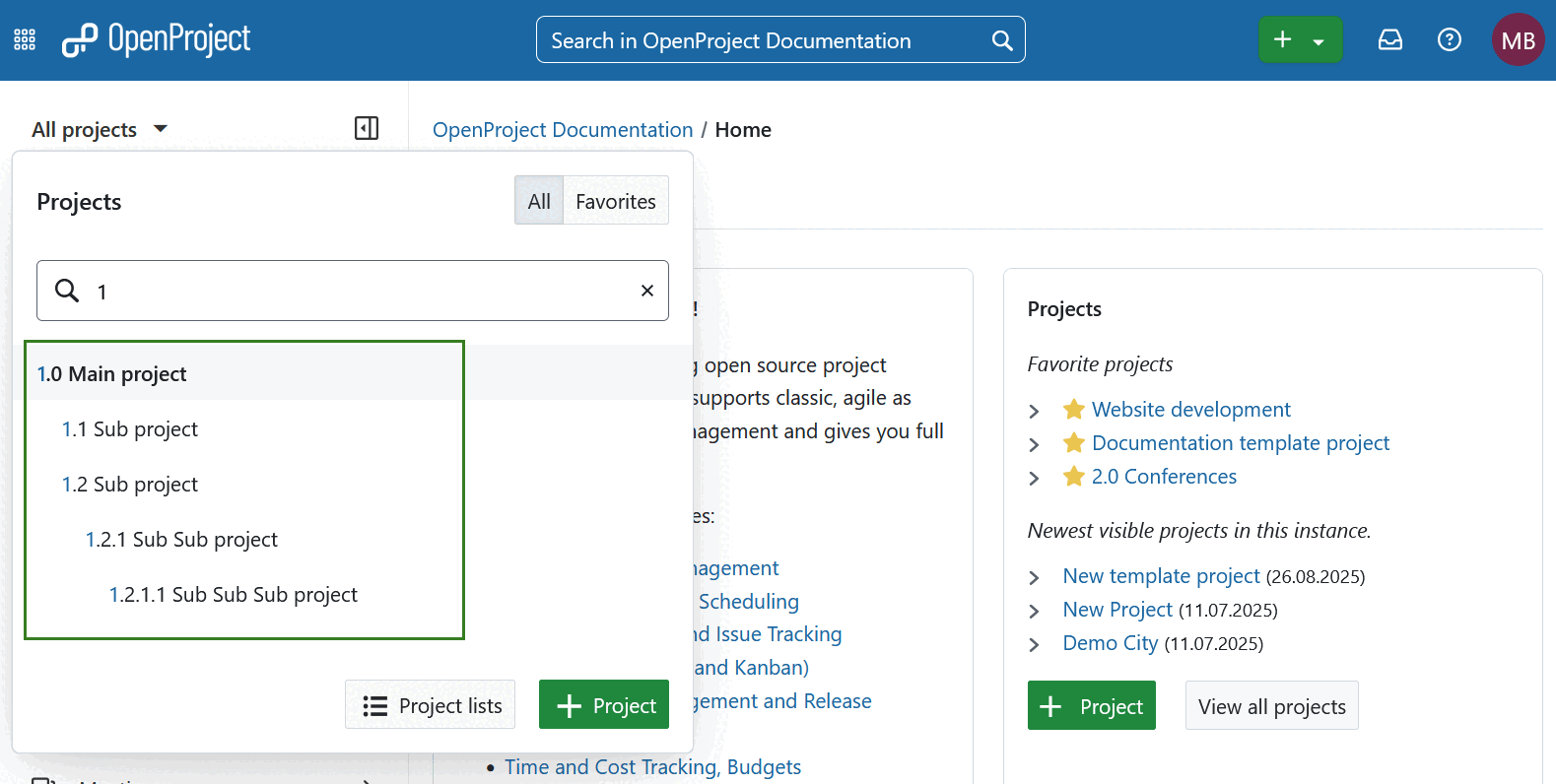This screenshot has width=1556, height=784.
Task: Clear the project search with the X icon
Action: pyautogui.click(x=647, y=291)
